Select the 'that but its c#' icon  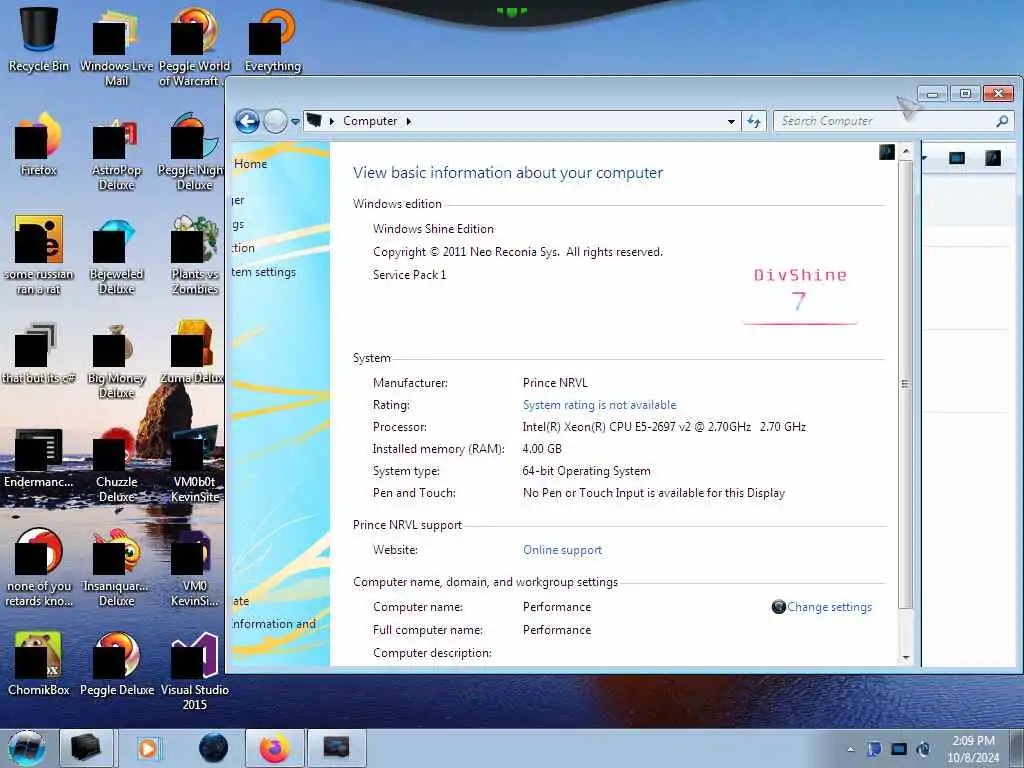[x=39, y=353]
